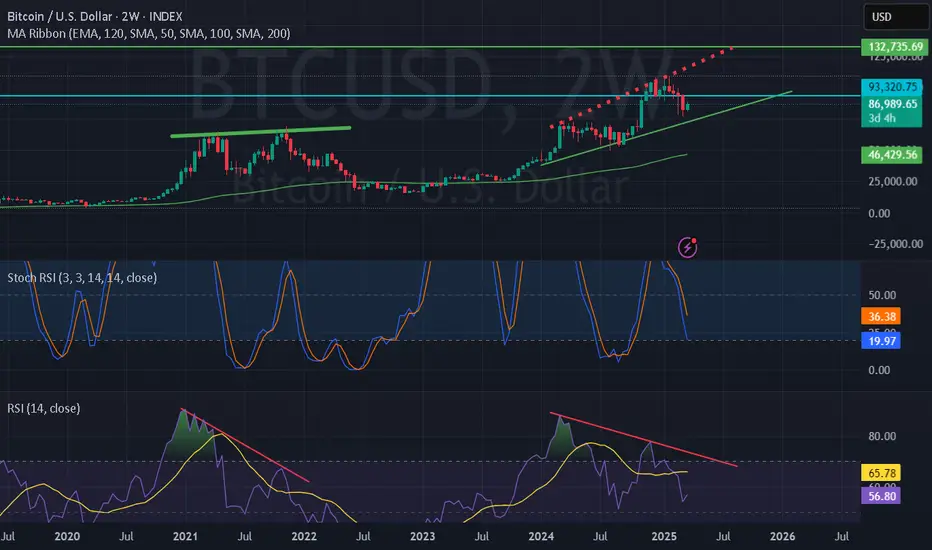The height and width of the screenshot is (550, 932).
Task: Click the 2024 label on time axis
Action: (x=541, y=536)
